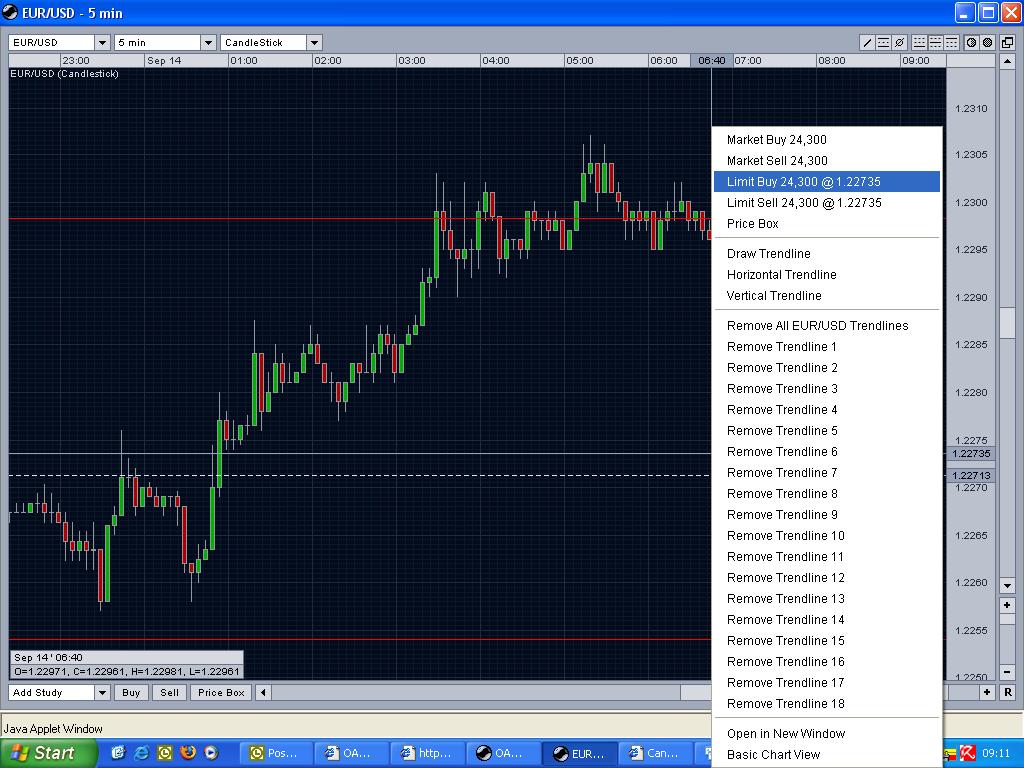Toggle the middle dashed-lines toolbar button

tap(935, 42)
